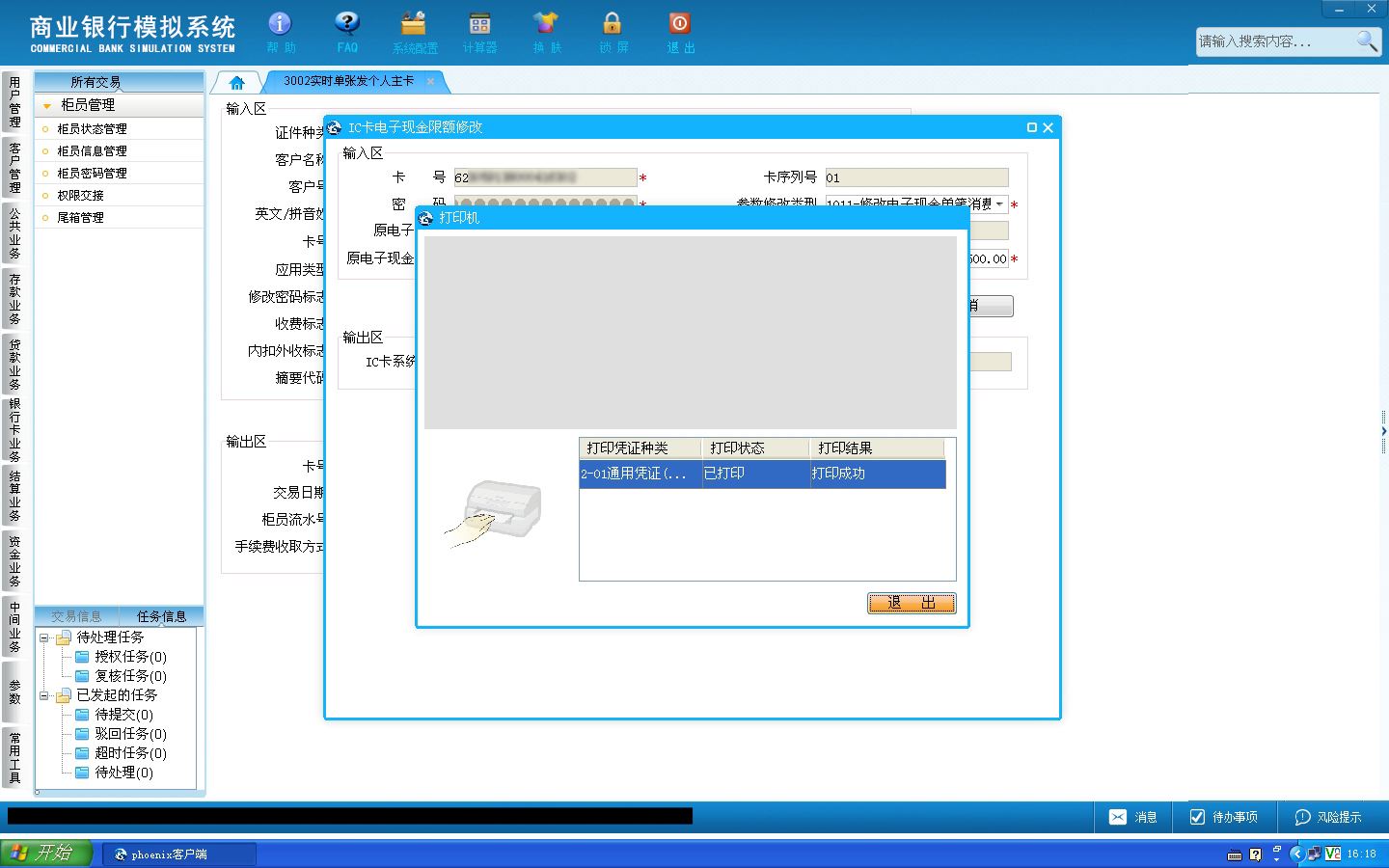The width and height of the screenshot is (1389, 868).
Task: Collapse the 待处理任务 tree node
Action: pyautogui.click(x=43, y=637)
